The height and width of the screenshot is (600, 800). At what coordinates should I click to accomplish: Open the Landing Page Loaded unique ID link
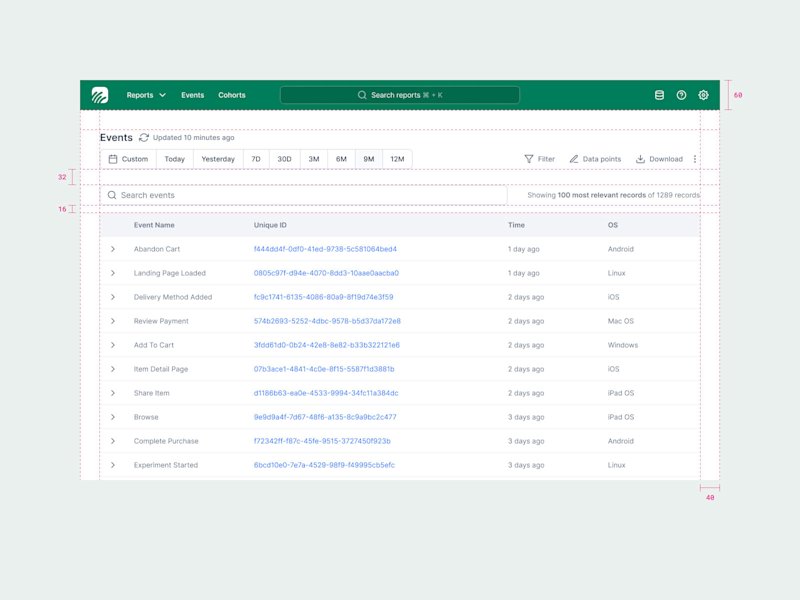[x=326, y=273]
